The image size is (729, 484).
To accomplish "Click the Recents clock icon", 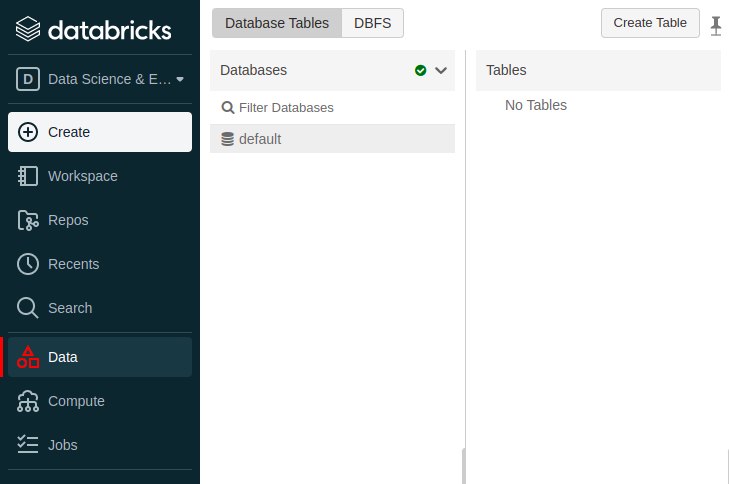I will 28,264.
